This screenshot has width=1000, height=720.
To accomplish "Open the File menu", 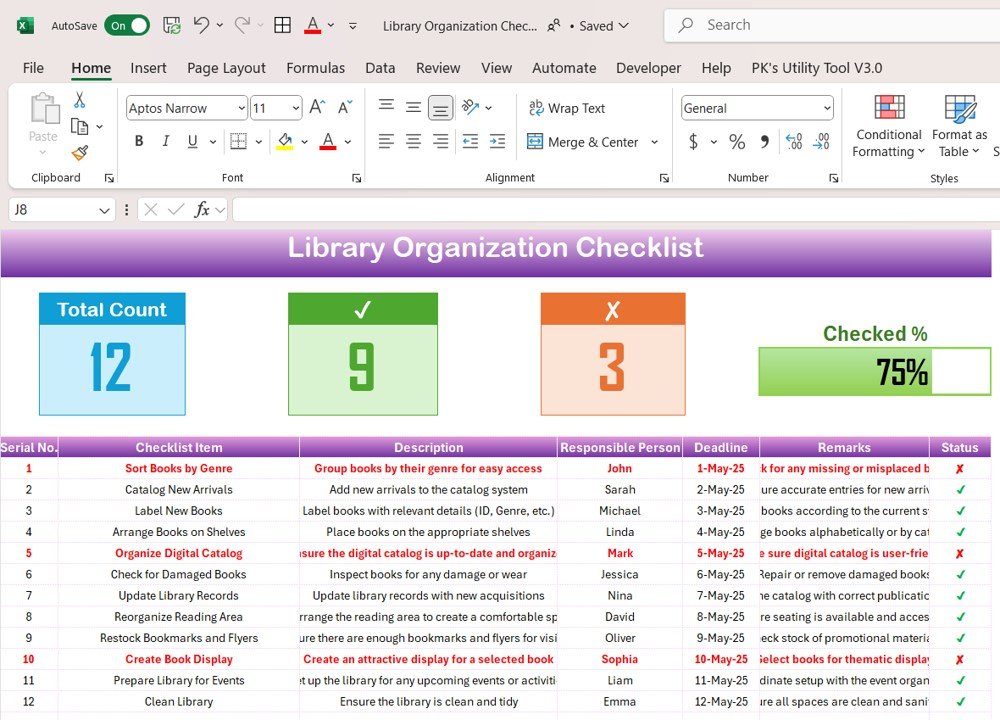I will coord(33,68).
